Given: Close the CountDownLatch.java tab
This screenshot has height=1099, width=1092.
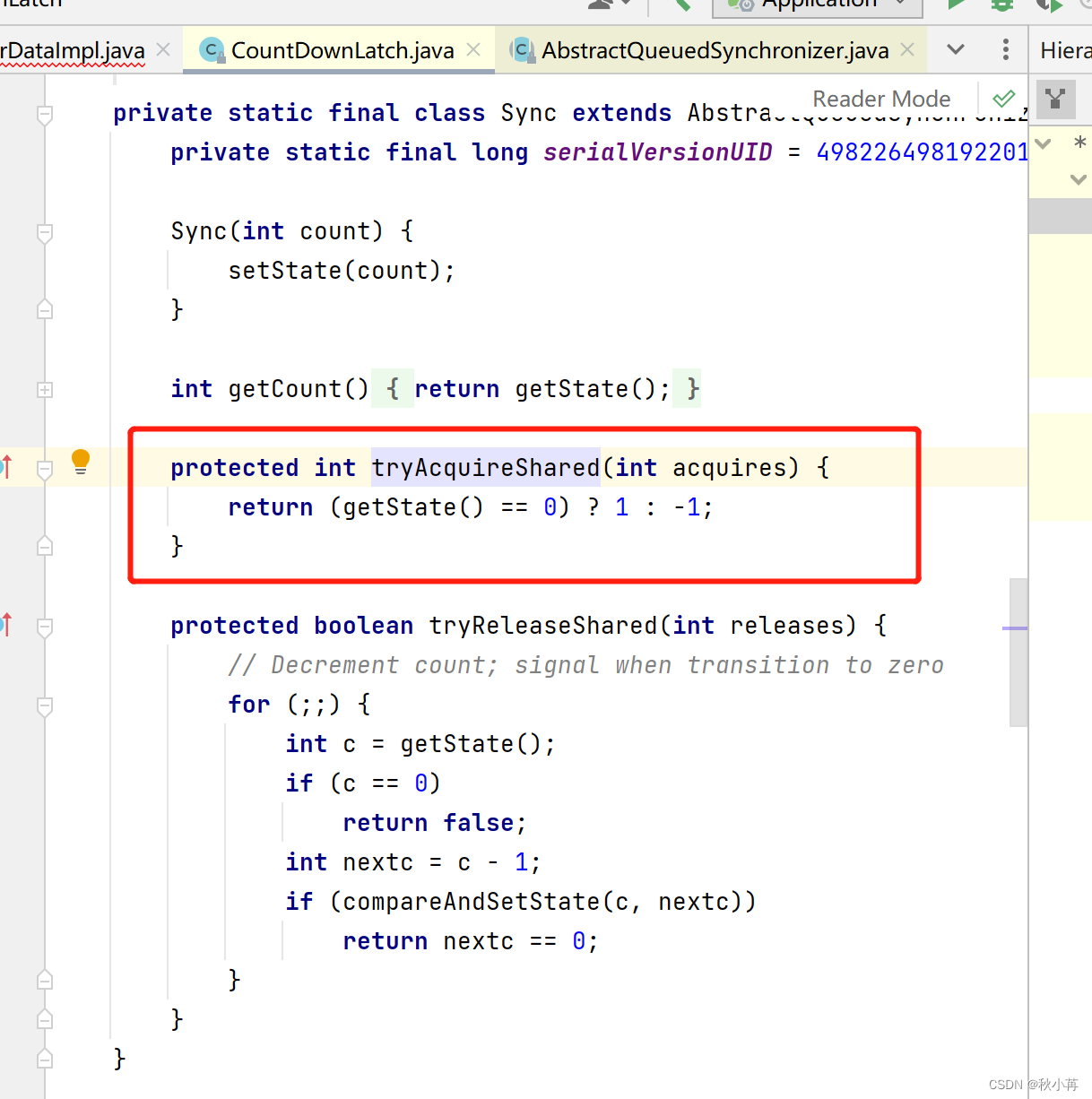Looking at the screenshot, I should [x=473, y=49].
